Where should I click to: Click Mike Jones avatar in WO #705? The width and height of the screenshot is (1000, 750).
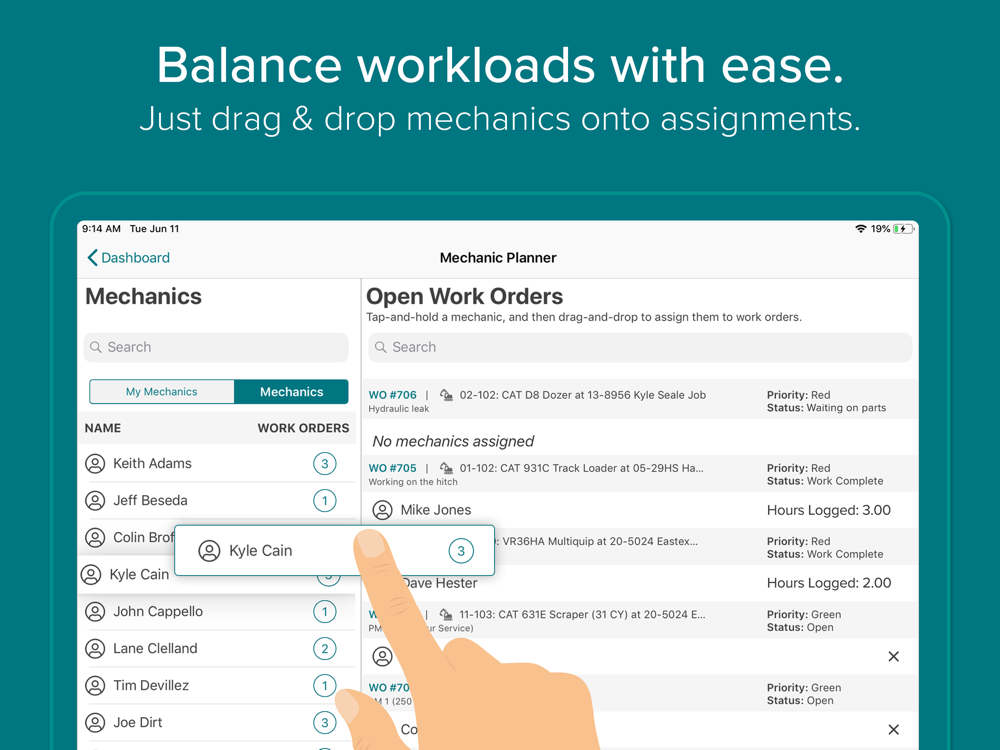(383, 510)
